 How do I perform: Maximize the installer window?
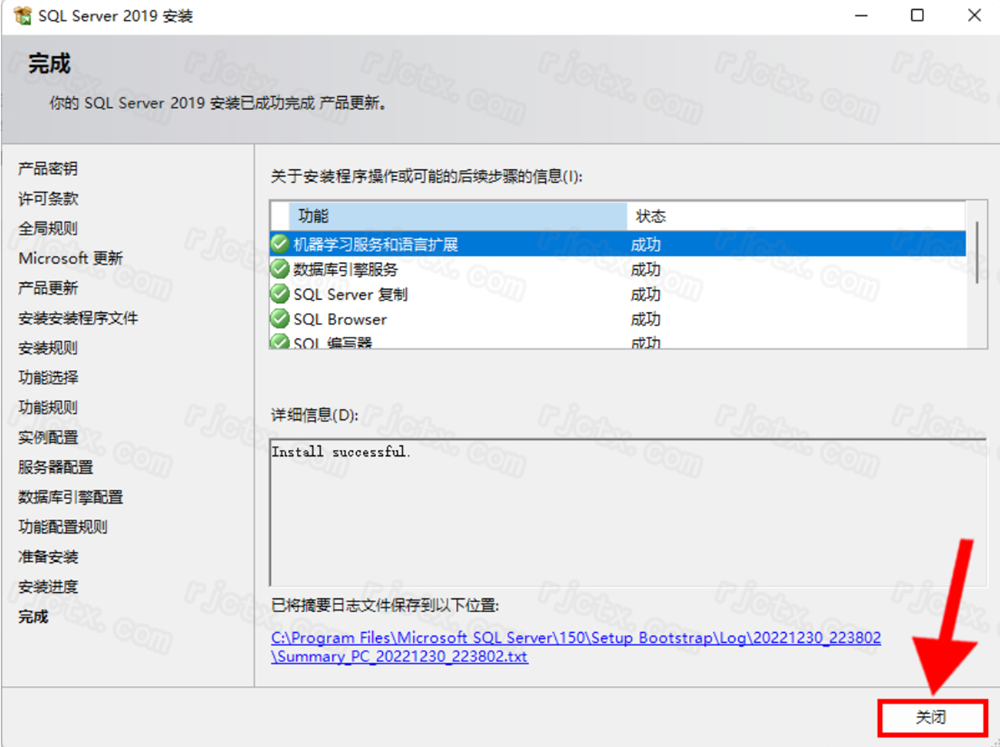pyautogui.click(x=917, y=16)
